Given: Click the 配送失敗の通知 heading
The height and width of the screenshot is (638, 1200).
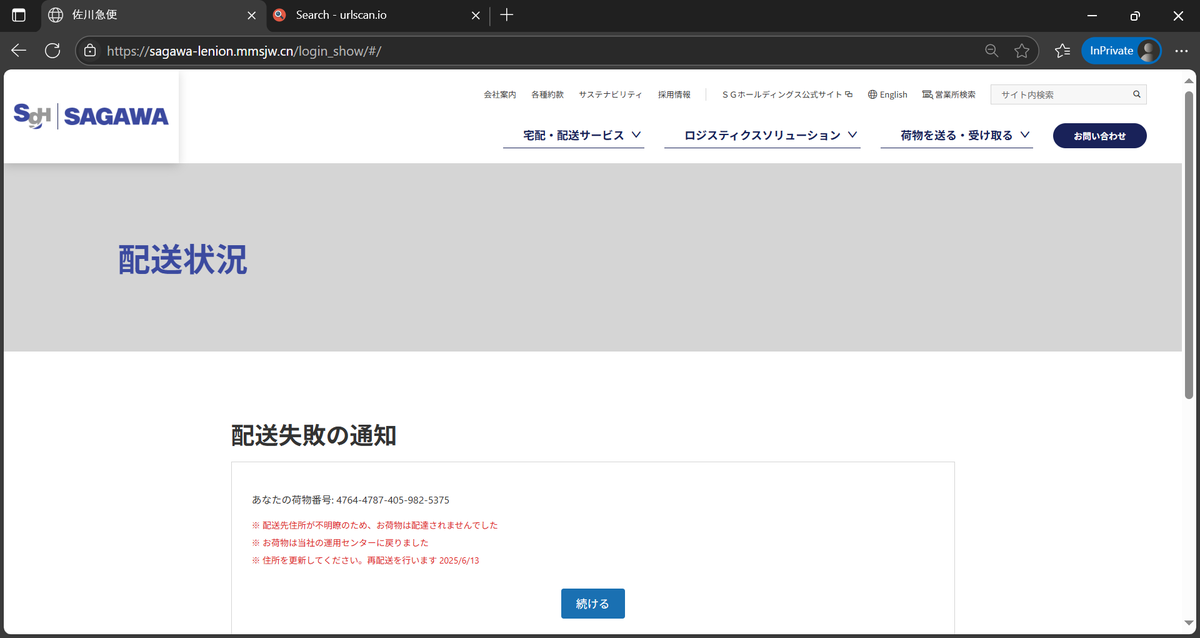Looking at the screenshot, I should click(x=314, y=435).
